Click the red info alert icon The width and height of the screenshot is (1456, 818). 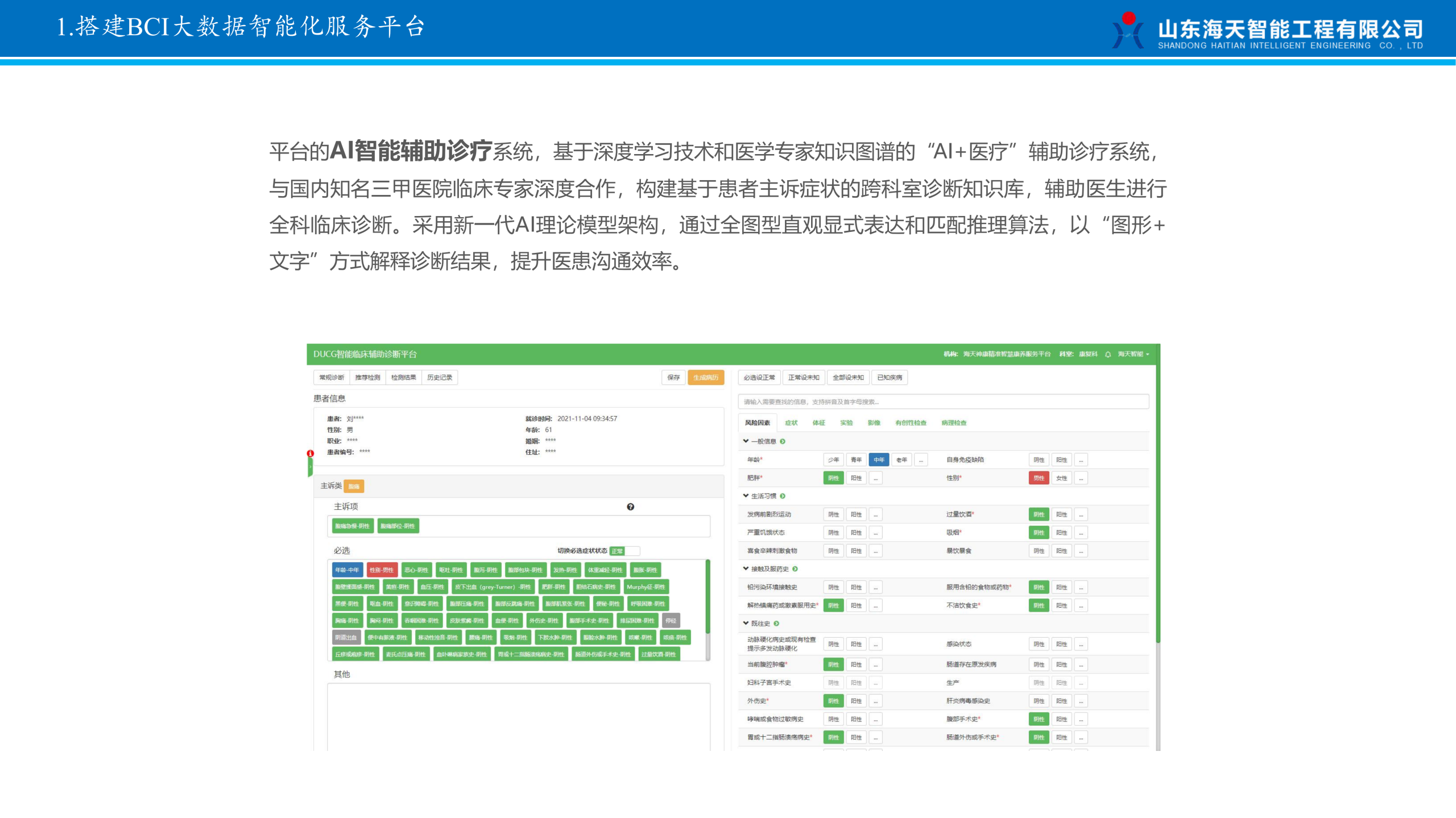pyautogui.click(x=310, y=453)
